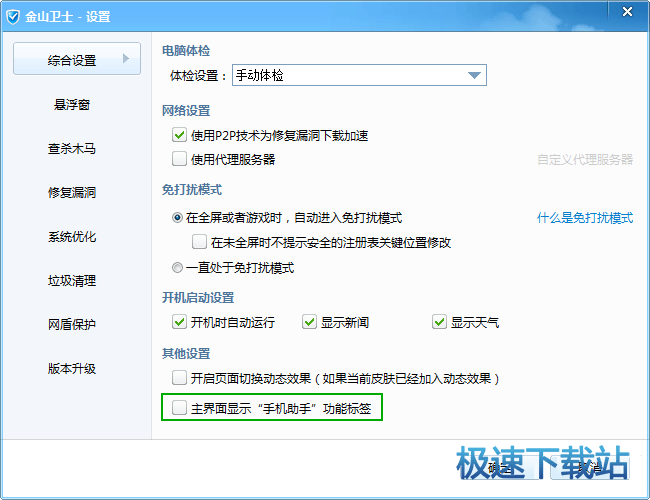Image resolution: width=650 pixels, height=500 pixels.
Task: Enable 开启页面切换动态效果 checkbox
Action: pyautogui.click(x=179, y=378)
